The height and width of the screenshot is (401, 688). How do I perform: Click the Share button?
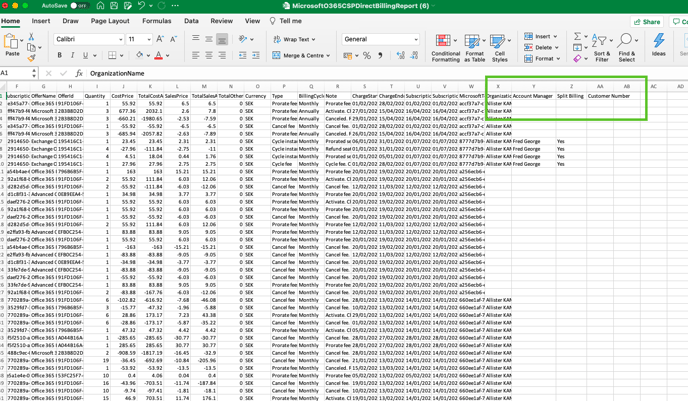[647, 21]
